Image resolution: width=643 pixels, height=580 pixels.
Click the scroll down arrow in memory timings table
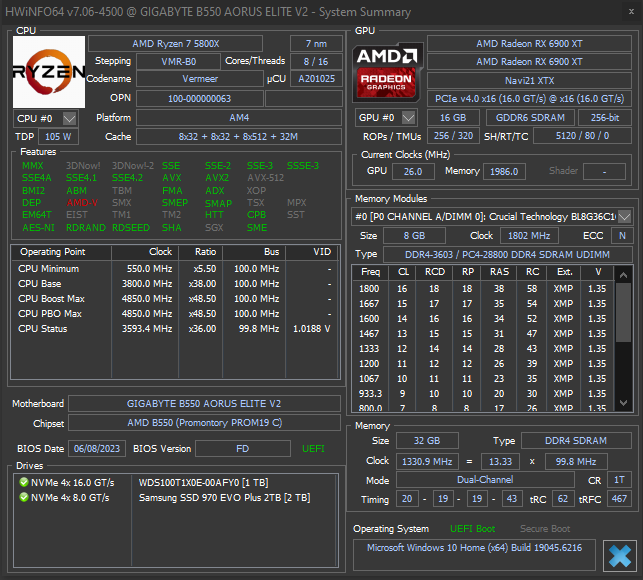(x=623, y=403)
